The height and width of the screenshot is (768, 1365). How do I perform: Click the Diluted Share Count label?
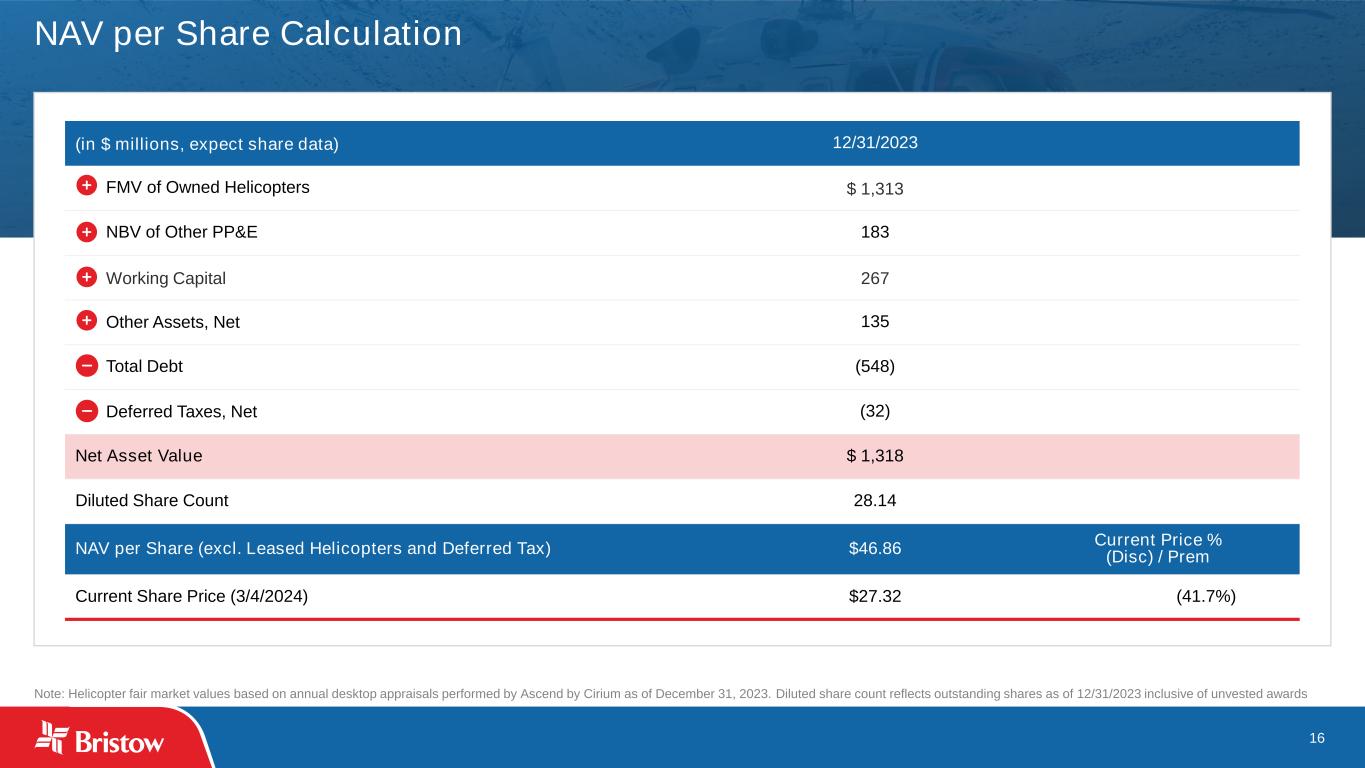coord(152,500)
